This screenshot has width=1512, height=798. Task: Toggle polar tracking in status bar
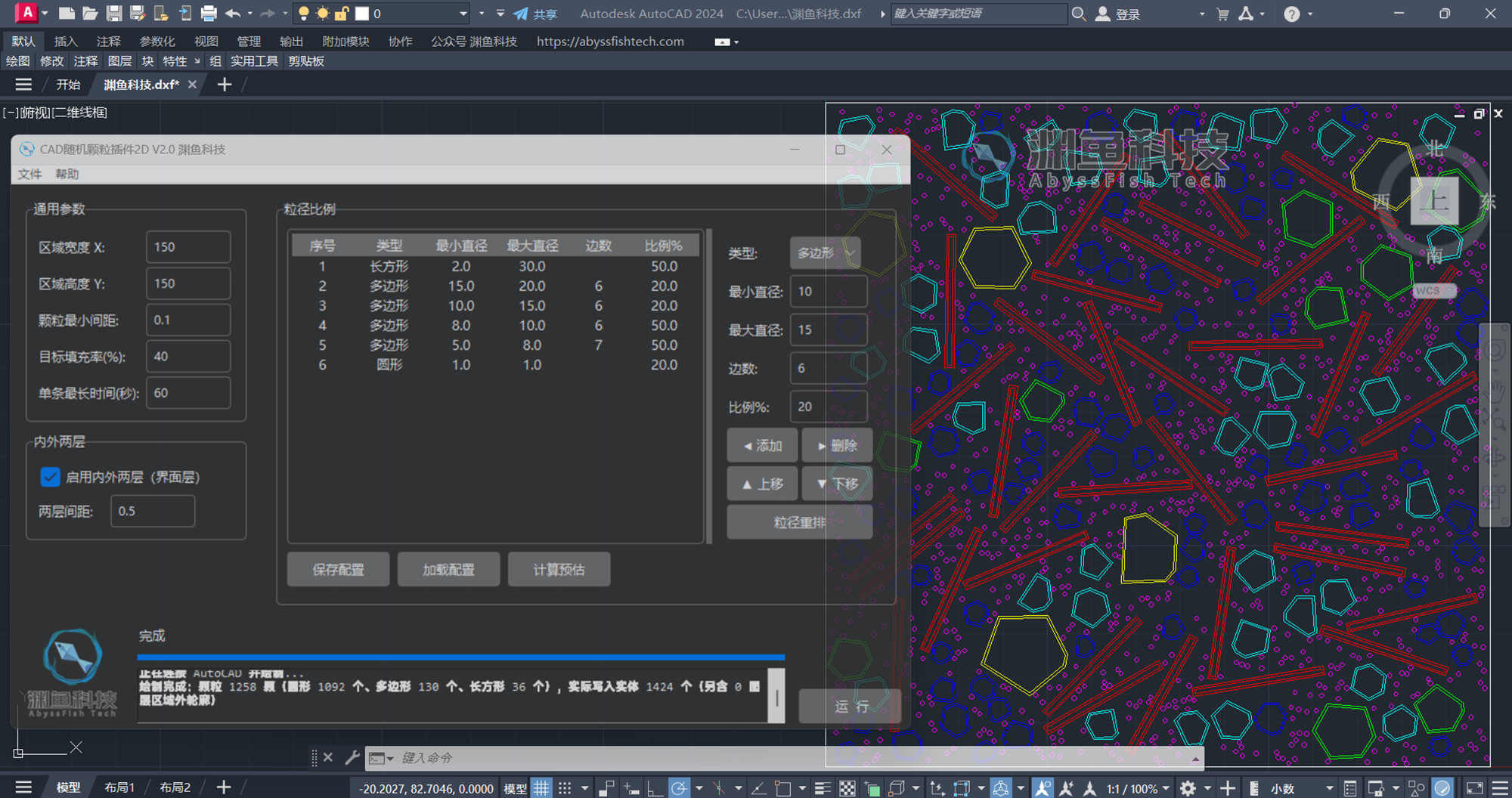click(x=679, y=788)
